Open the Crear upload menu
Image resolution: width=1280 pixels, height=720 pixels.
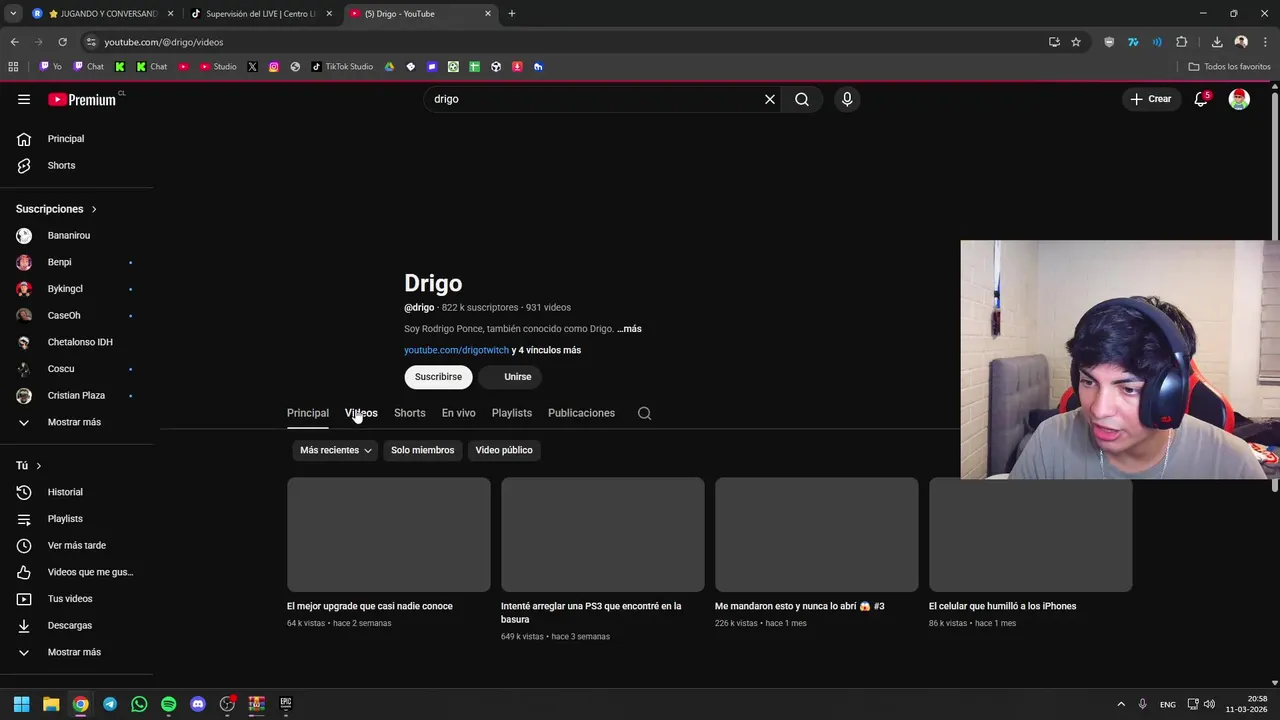(x=1151, y=99)
